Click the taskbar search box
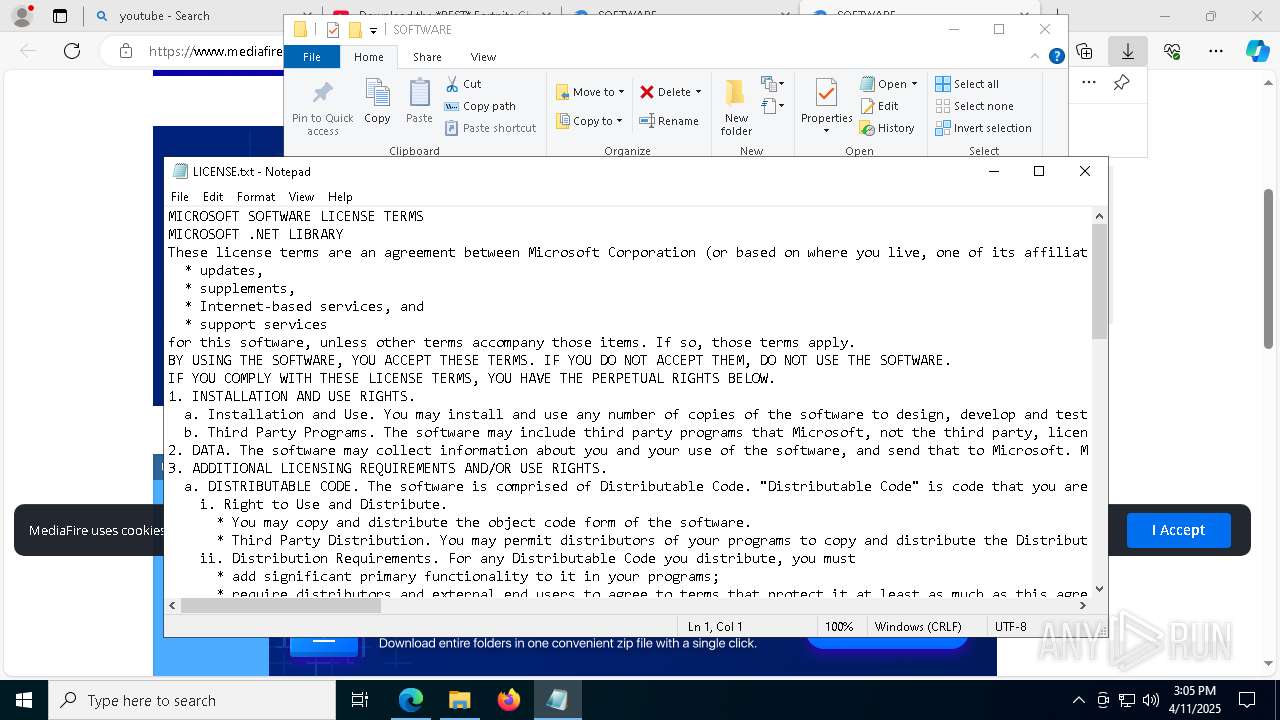This screenshot has width=1280, height=720. point(192,700)
